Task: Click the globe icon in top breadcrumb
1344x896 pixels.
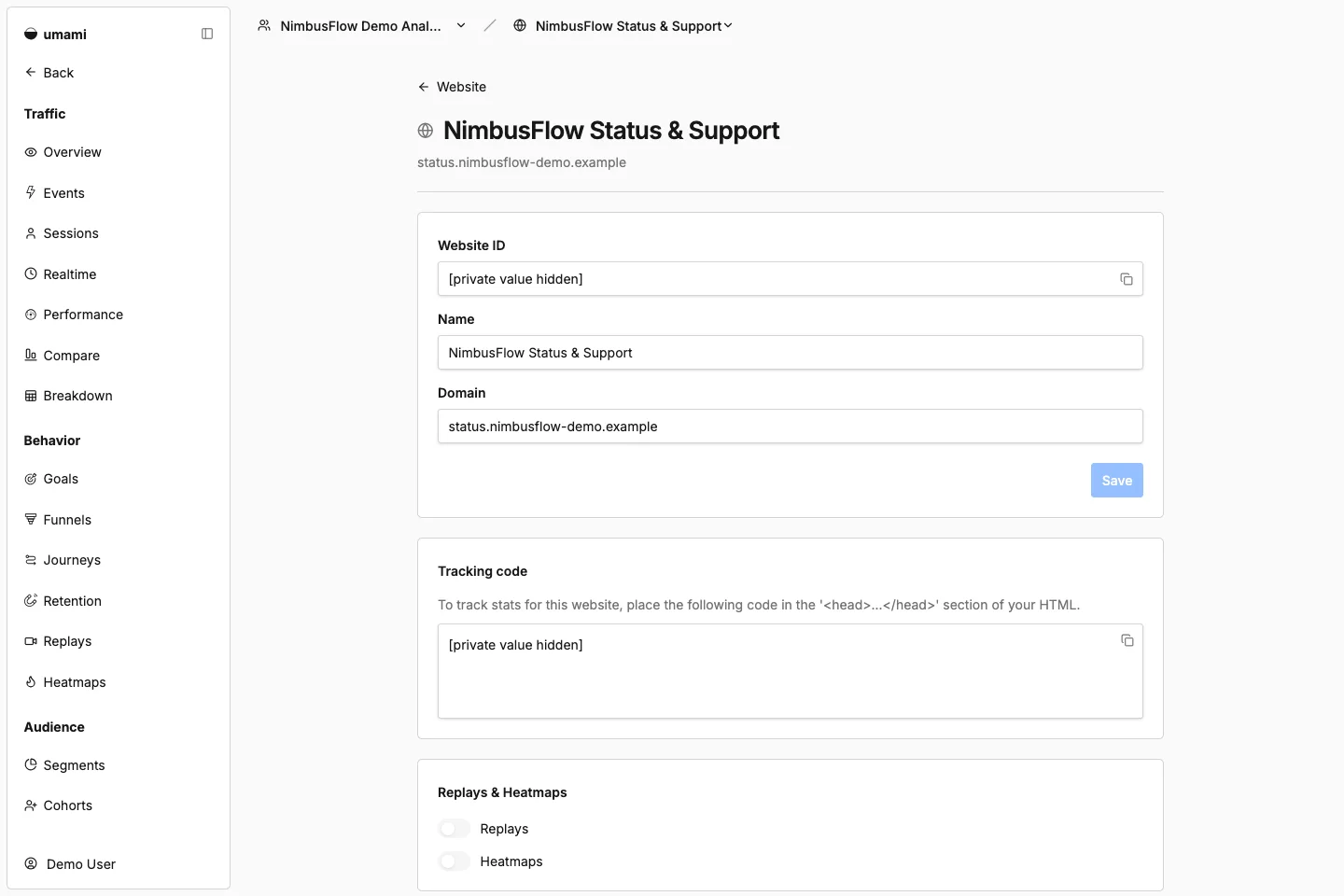Action: pos(520,25)
